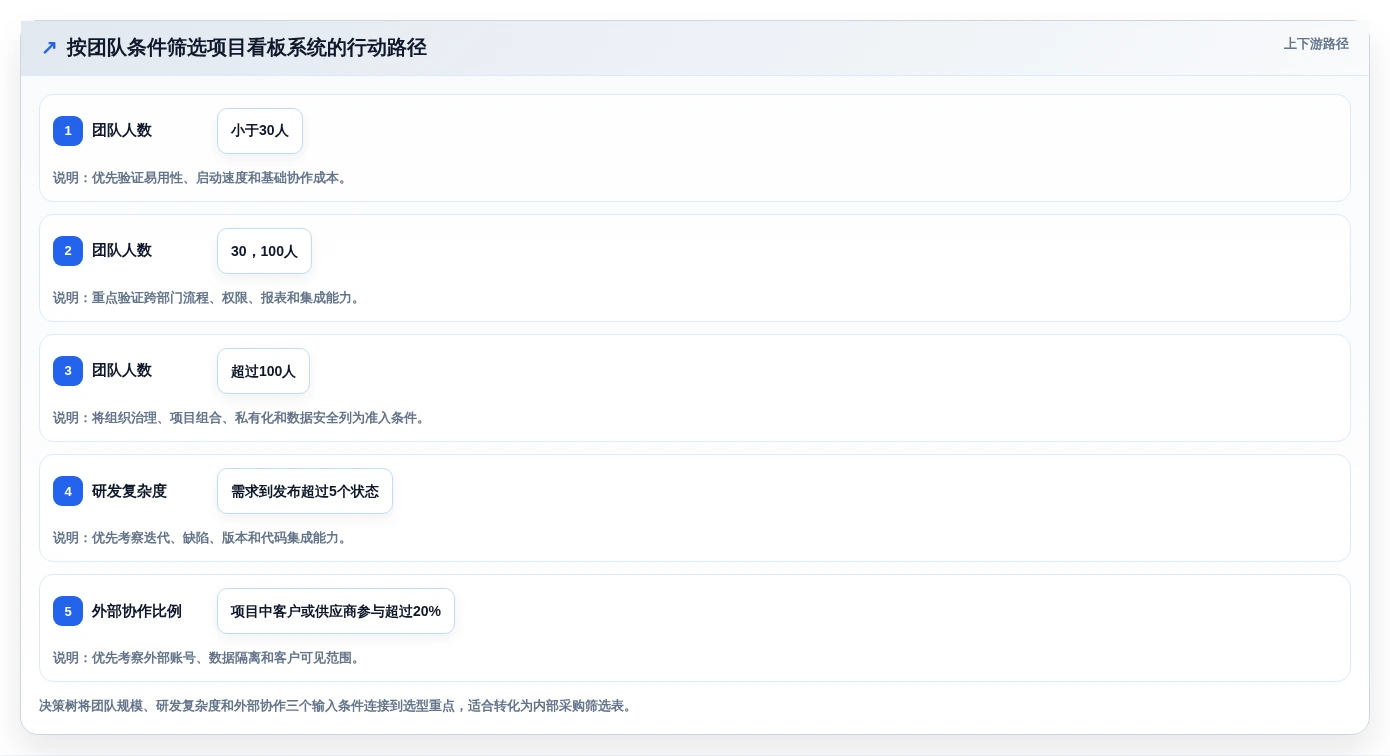1390x756 pixels.
Task: Select the 30，100人 condition chip
Action: 264,251
